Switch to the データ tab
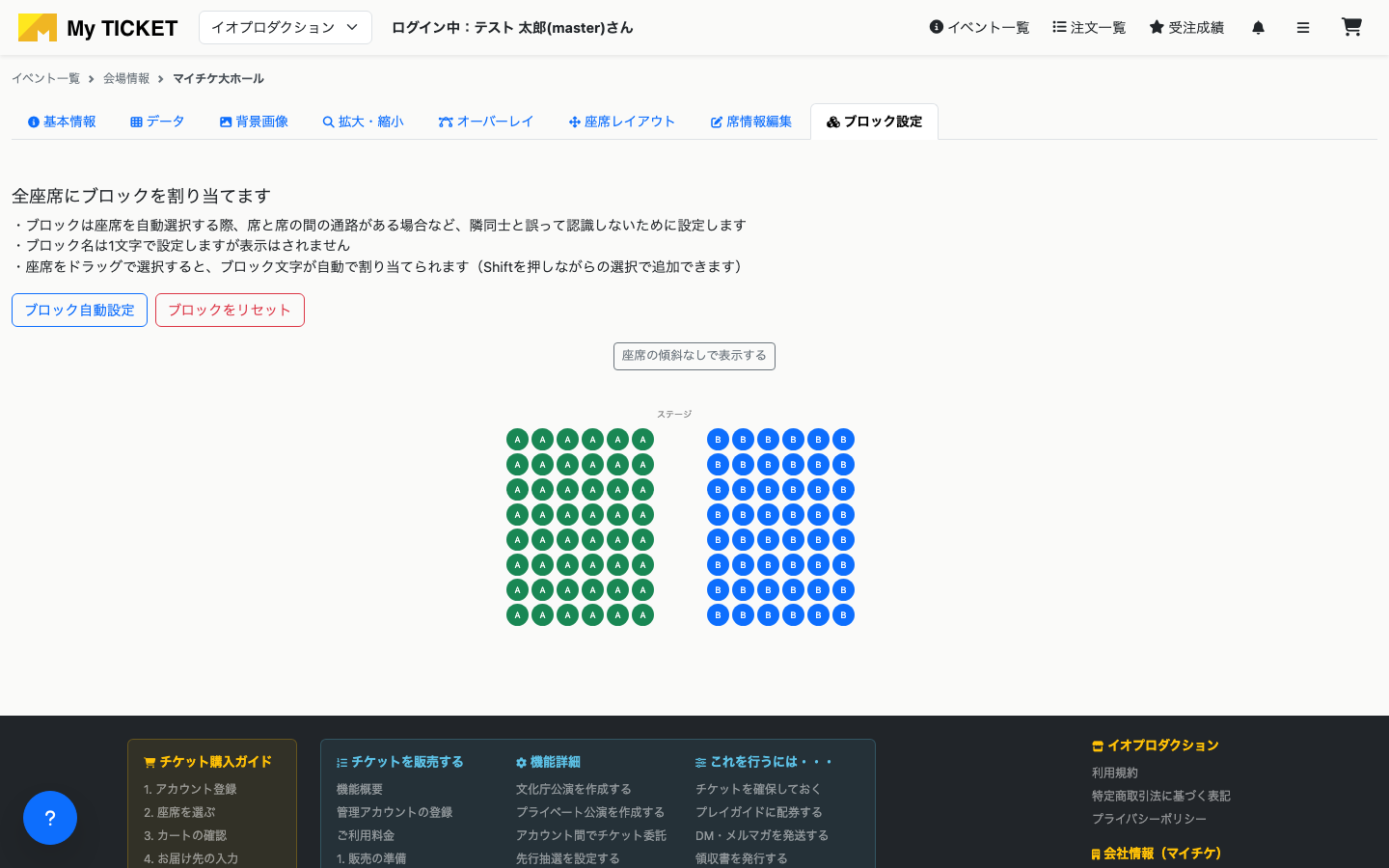The image size is (1389, 868). pyautogui.click(x=157, y=122)
